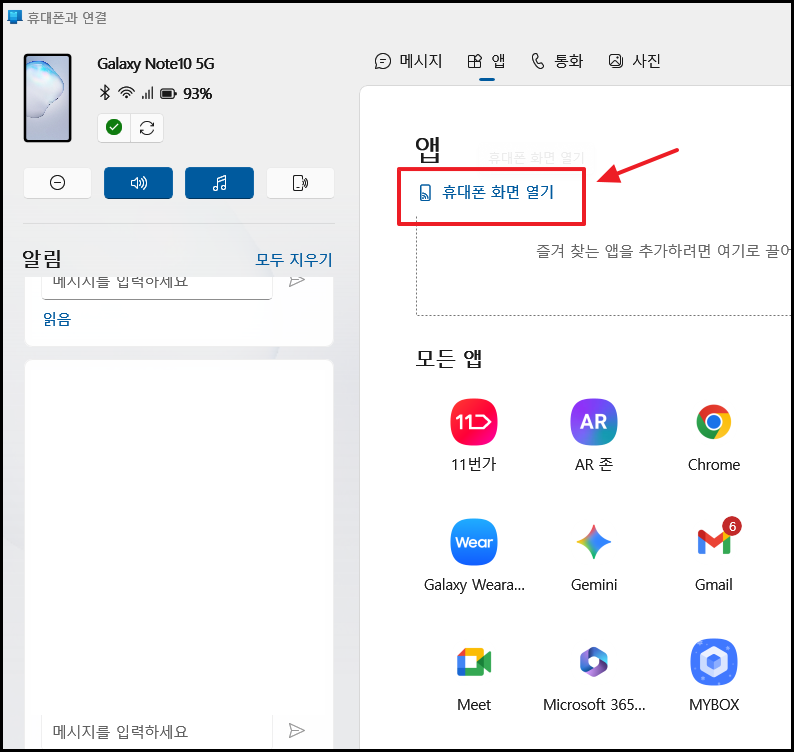
Task: Open the Gemini app icon
Action: (593, 542)
